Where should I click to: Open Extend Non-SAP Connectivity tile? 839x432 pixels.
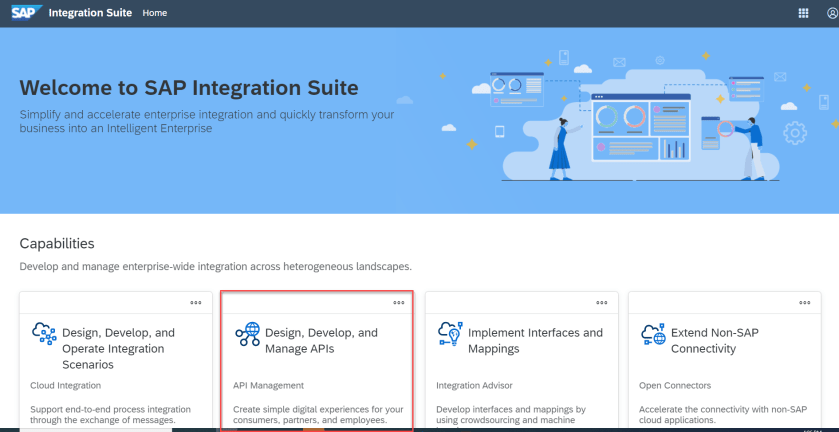point(715,340)
